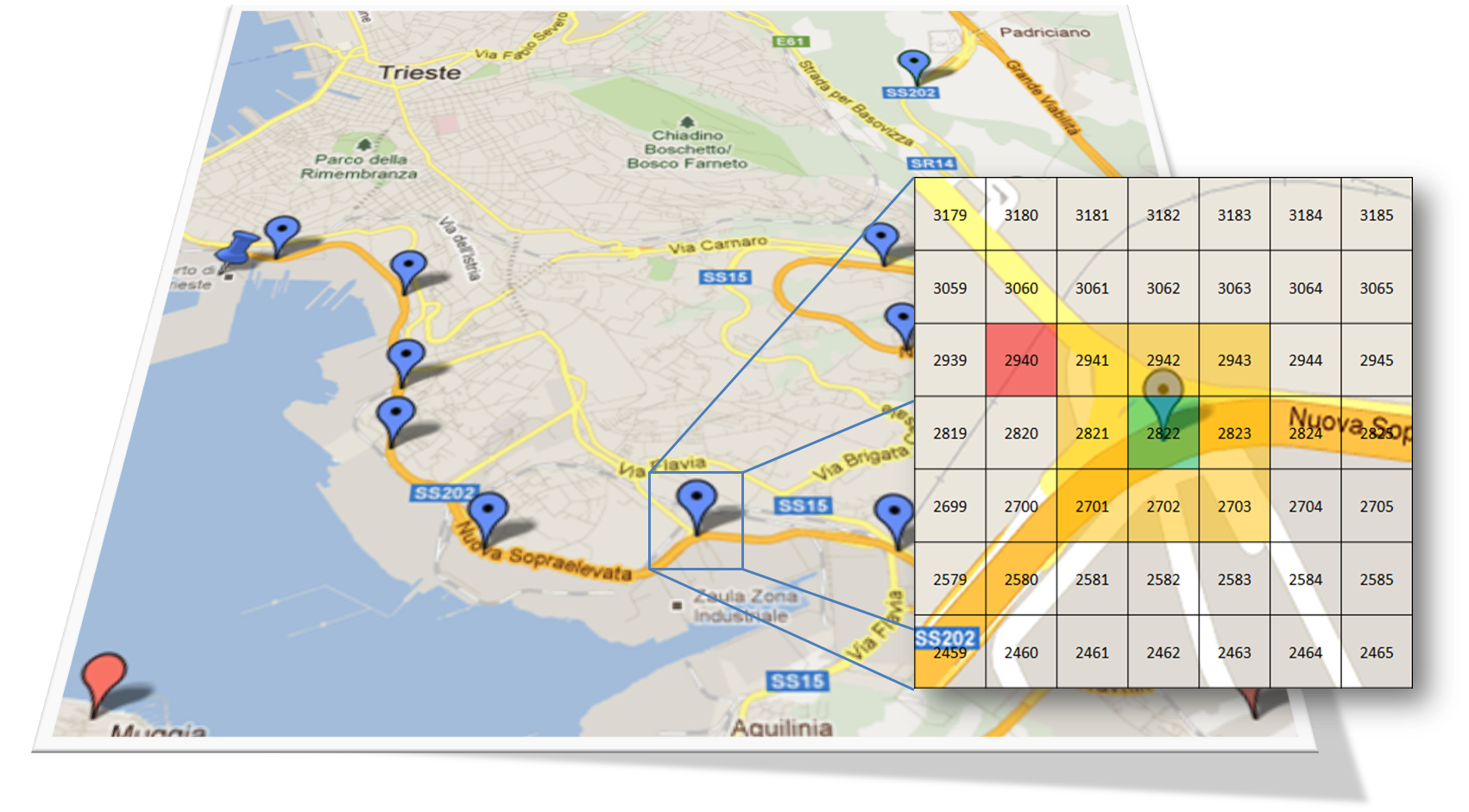This screenshot has width=1469, height=812.
Task: Select the highlighted grid cell 2821
Action: 1092,433
